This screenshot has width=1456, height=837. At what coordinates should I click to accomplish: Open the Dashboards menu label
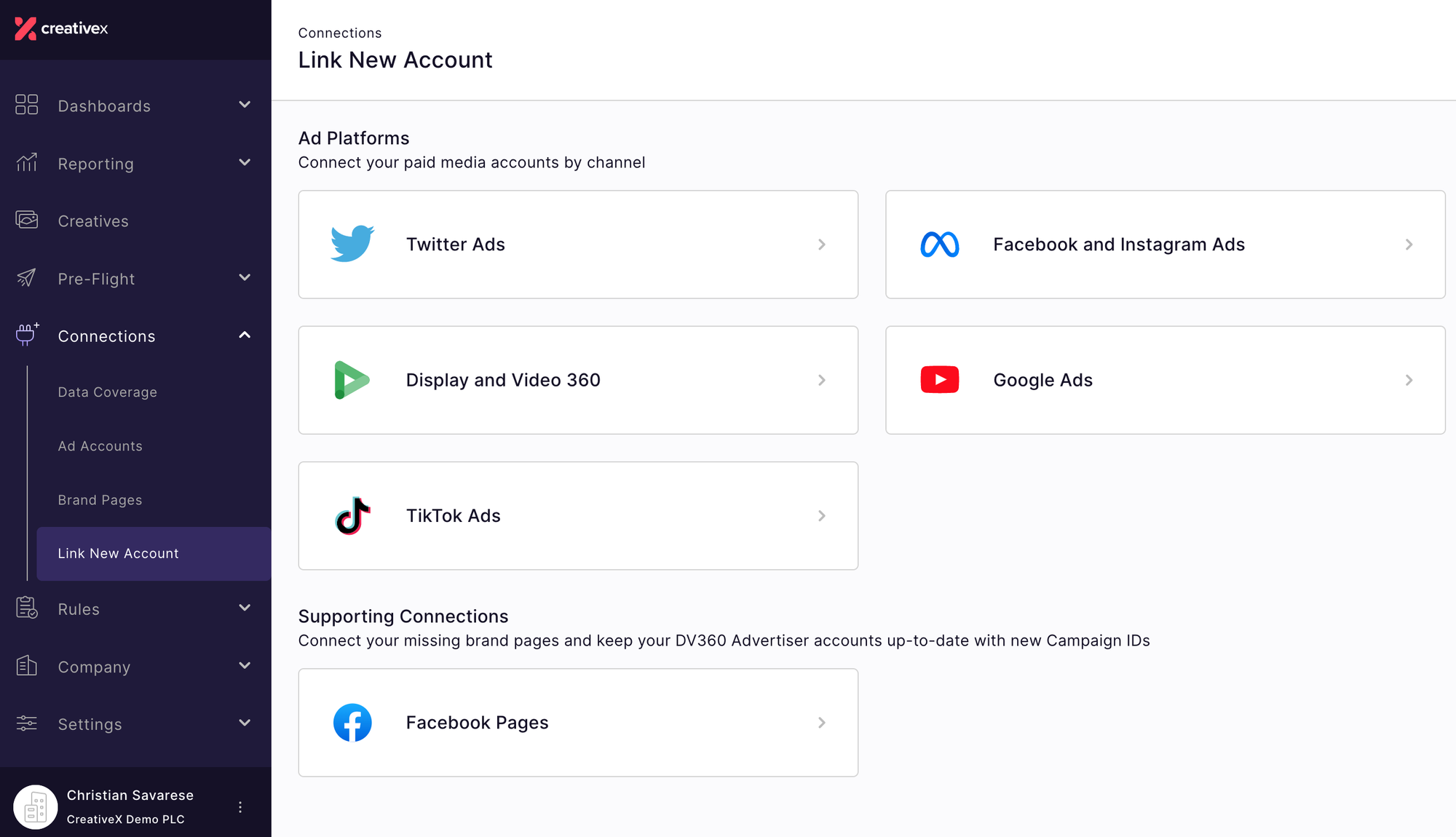[x=104, y=106]
